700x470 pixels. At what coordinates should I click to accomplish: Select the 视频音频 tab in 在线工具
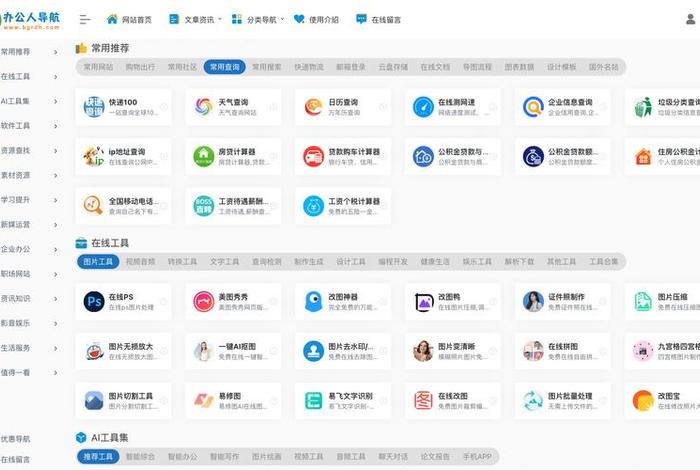pyautogui.click(x=140, y=262)
